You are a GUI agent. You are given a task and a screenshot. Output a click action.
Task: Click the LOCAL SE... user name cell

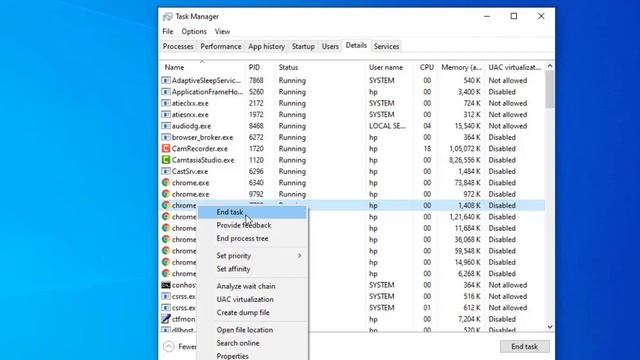tap(387, 126)
